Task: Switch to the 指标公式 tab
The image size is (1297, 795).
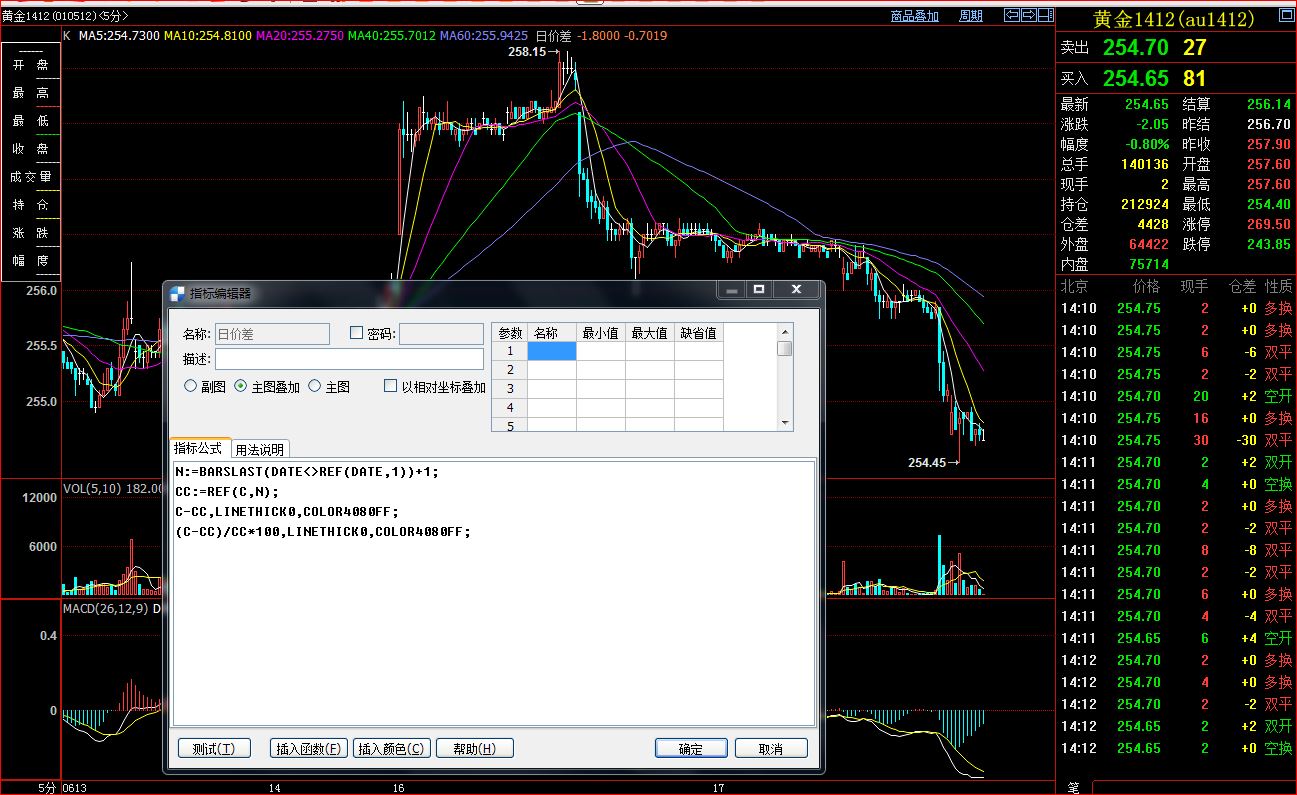Action: tap(199, 448)
